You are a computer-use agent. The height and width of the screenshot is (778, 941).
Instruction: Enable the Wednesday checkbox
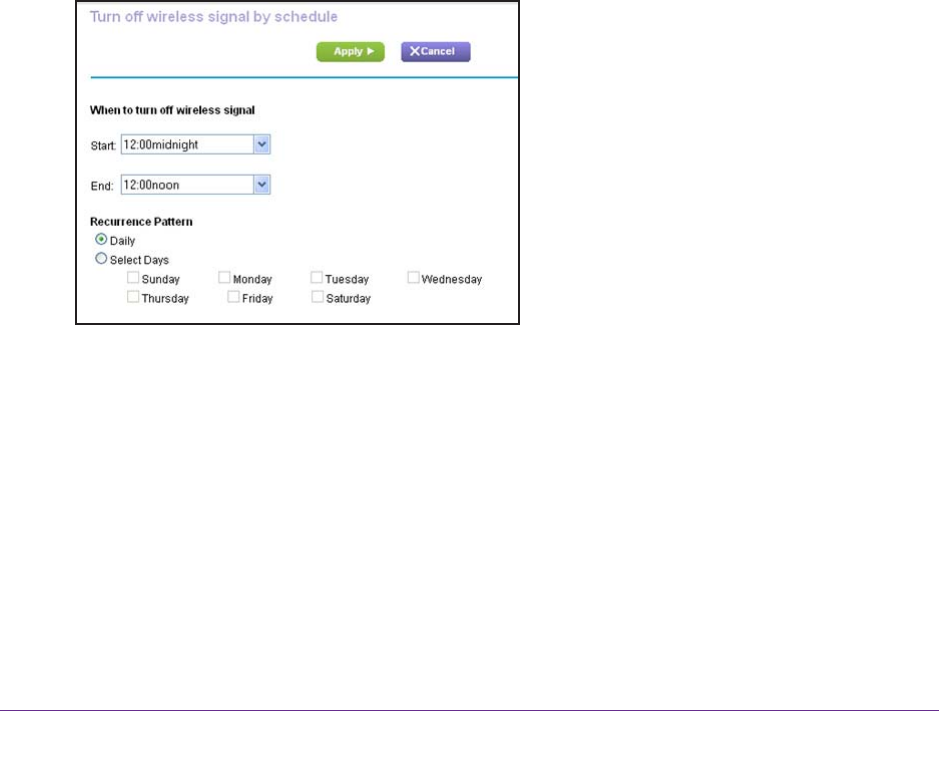(x=413, y=278)
